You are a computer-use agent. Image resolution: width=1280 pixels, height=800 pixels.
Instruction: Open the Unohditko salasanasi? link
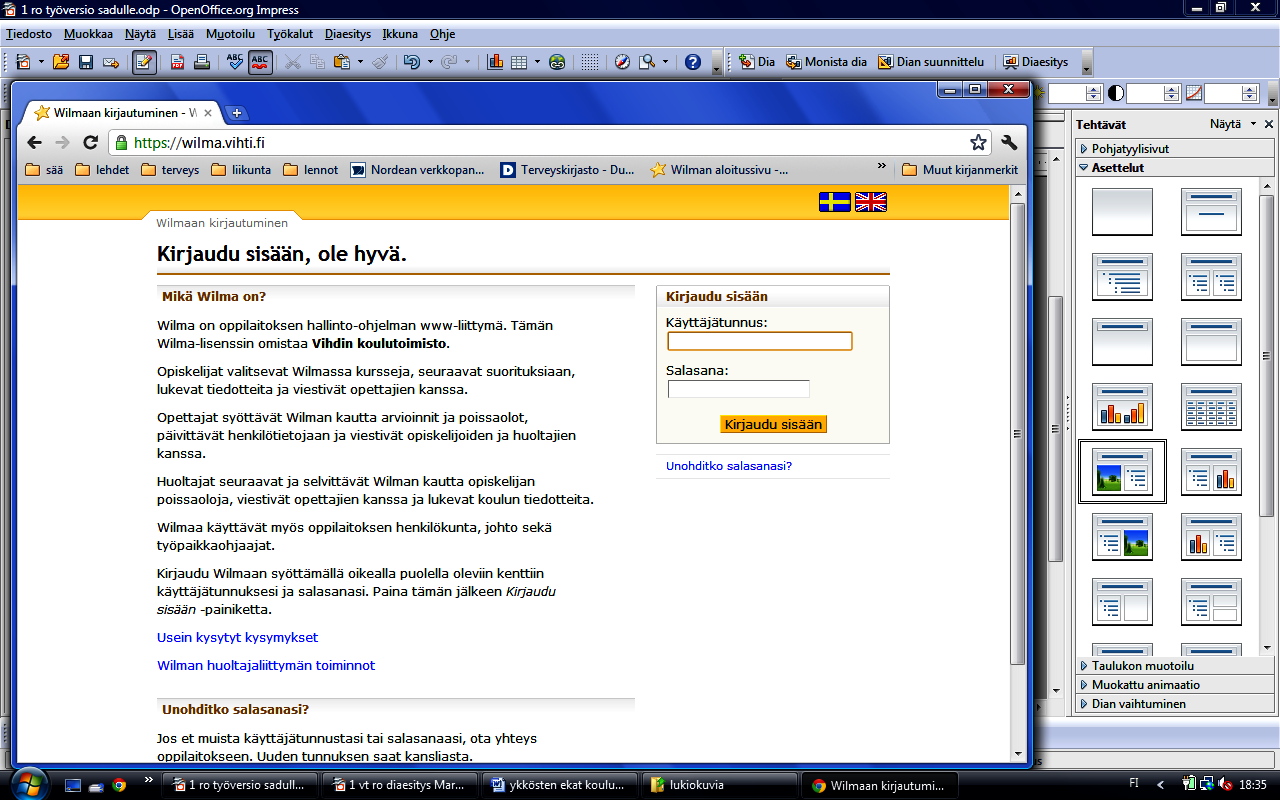coord(729,466)
